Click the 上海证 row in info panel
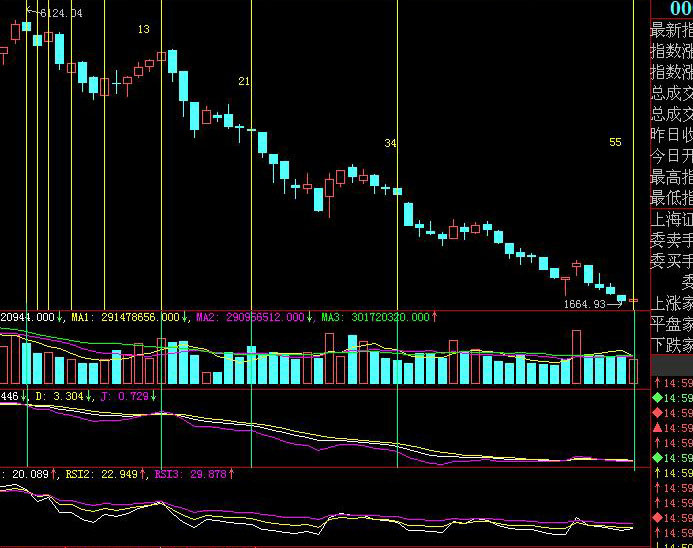Image resolution: width=693 pixels, height=548 pixels. coord(671,219)
